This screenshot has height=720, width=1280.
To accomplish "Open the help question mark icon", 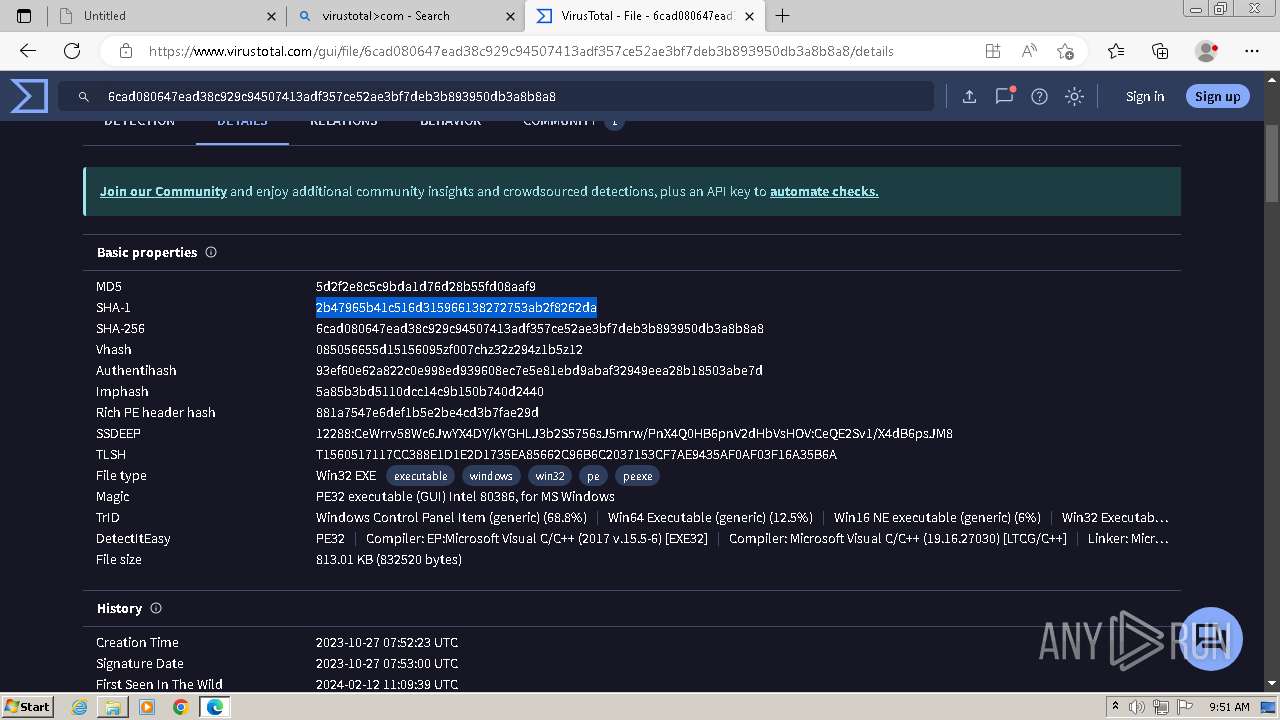I will (1039, 96).
